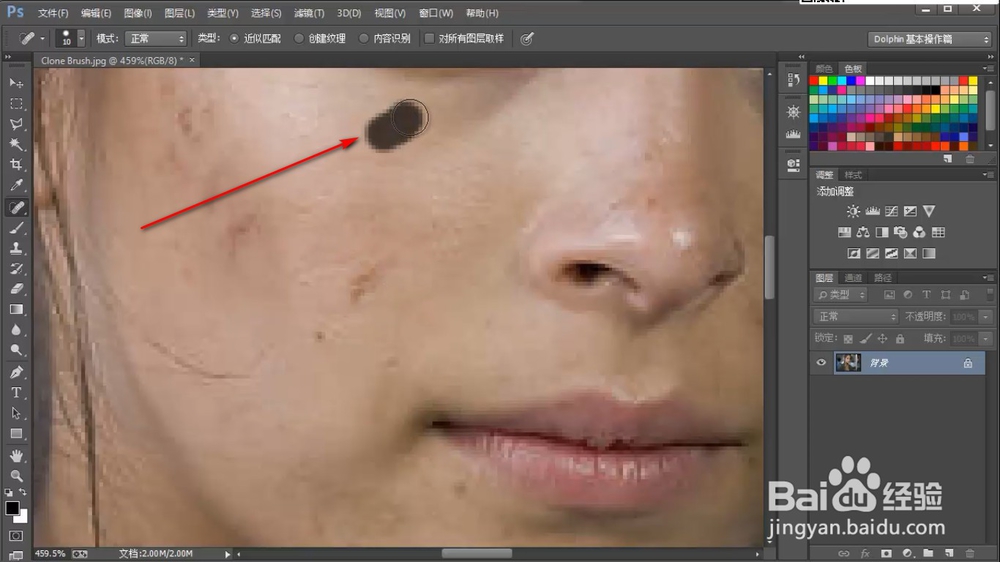The image size is (1000, 562).
Task: Open the Dolphin 基本操作篇 workspace dropdown
Action: 930,40
